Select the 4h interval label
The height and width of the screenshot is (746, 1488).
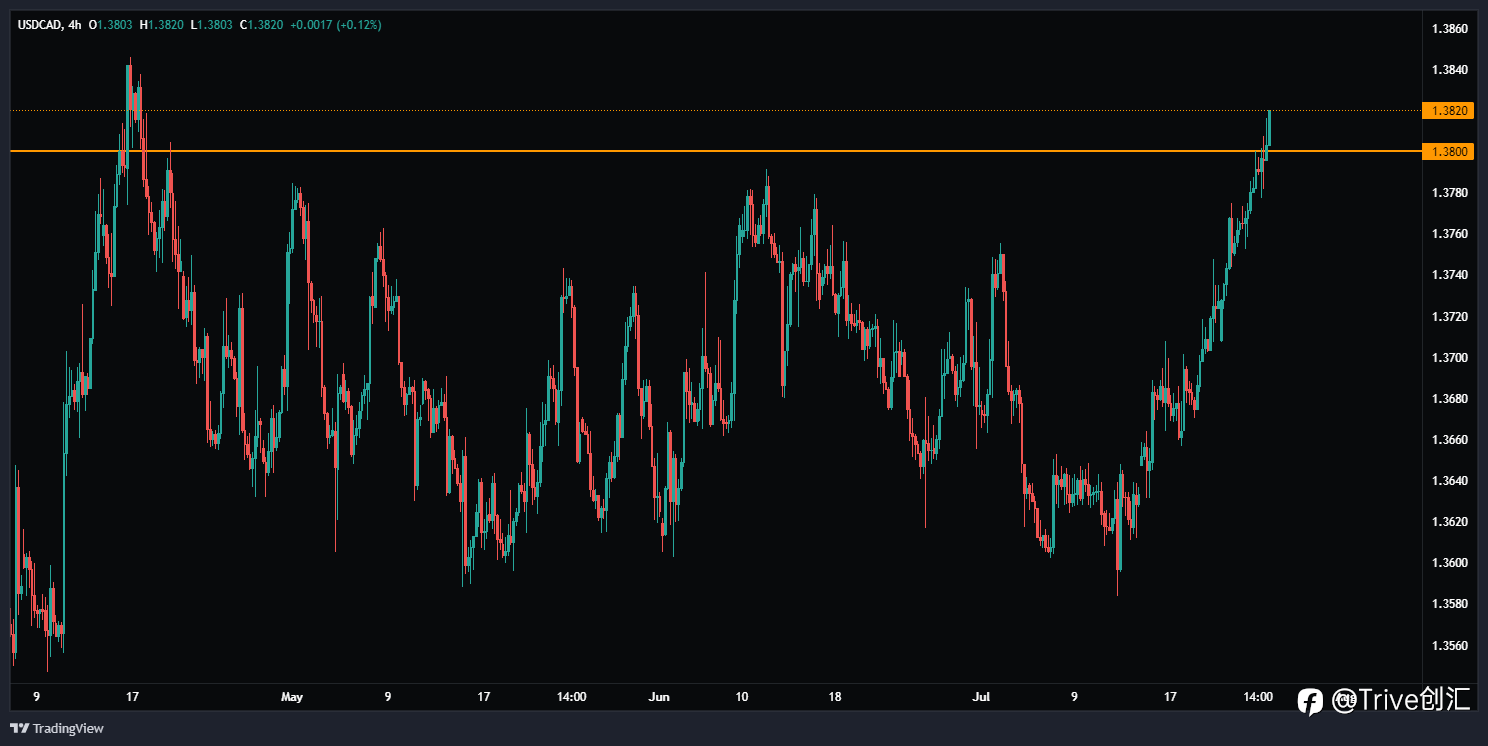pyautogui.click(x=73, y=25)
